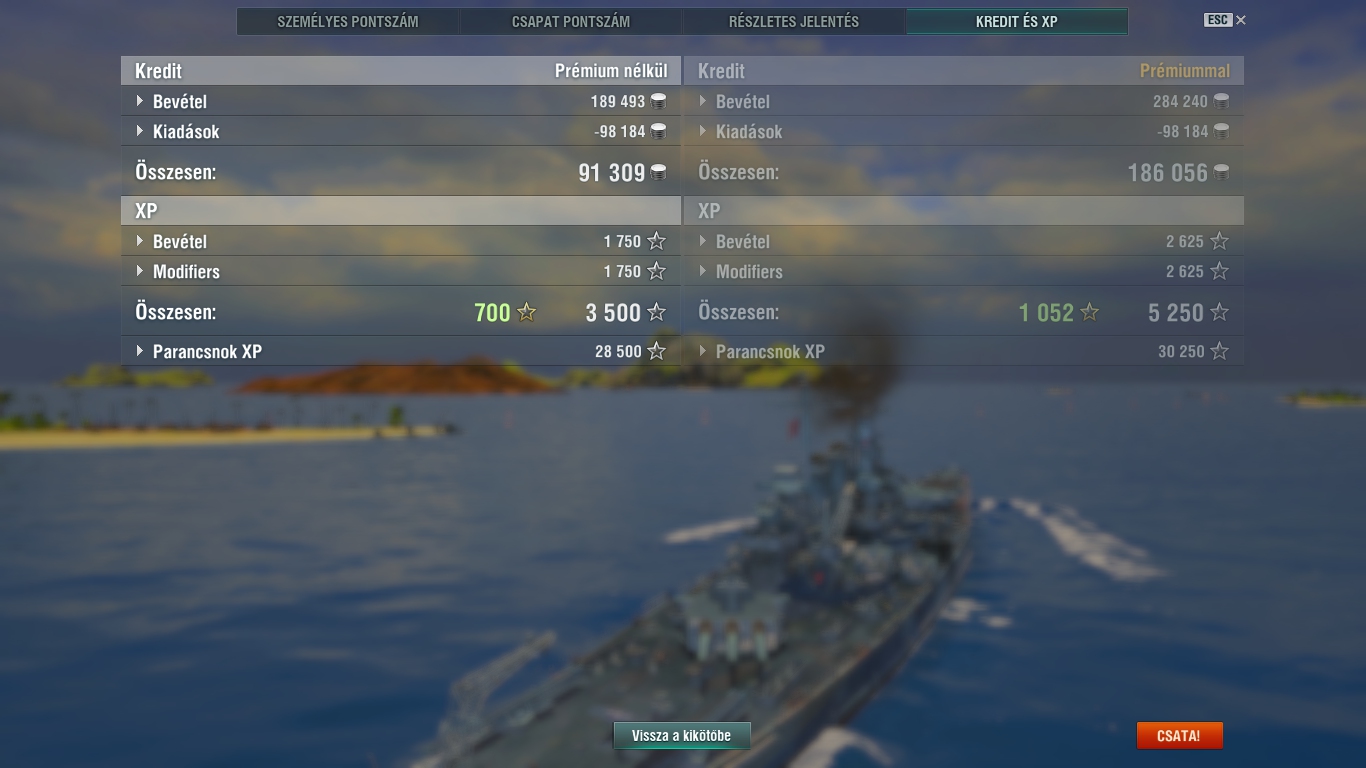Image resolution: width=1366 pixels, height=768 pixels.
Task: Open the Részletes jelentés tab
Action: 794,21
